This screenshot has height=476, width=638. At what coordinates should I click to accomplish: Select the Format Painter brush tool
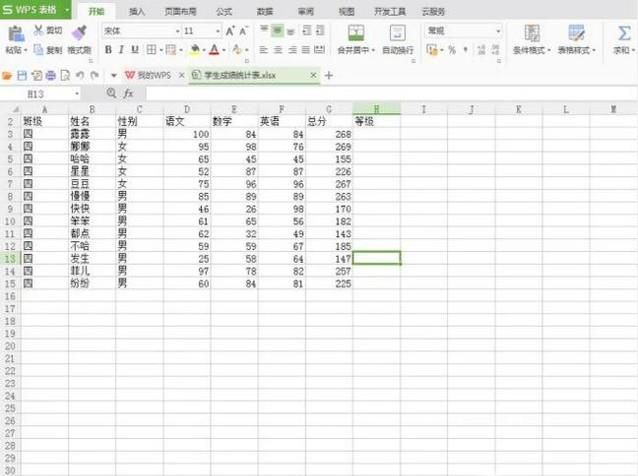coord(79,33)
